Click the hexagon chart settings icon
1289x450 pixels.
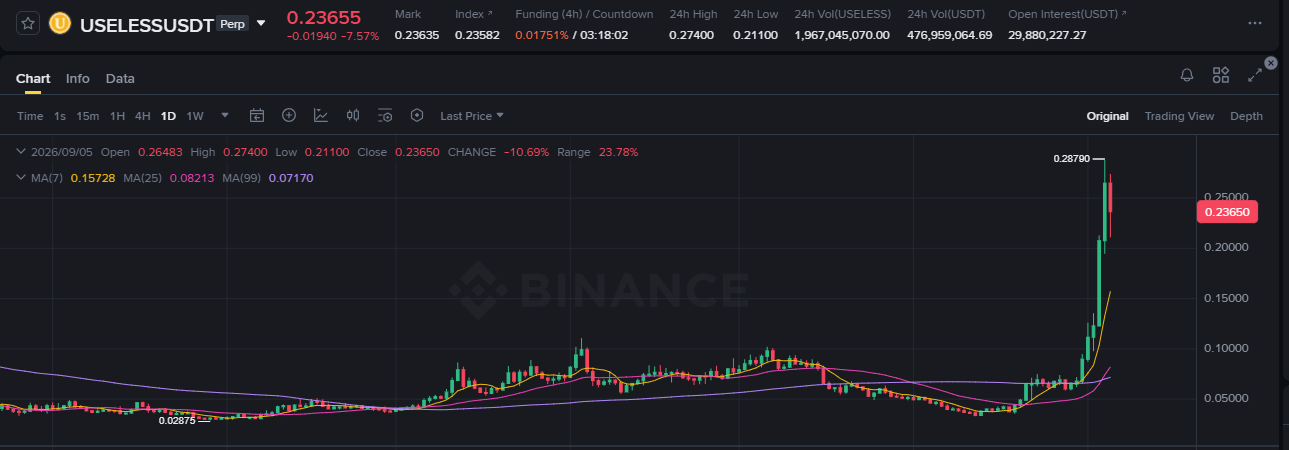(x=417, y=116)
